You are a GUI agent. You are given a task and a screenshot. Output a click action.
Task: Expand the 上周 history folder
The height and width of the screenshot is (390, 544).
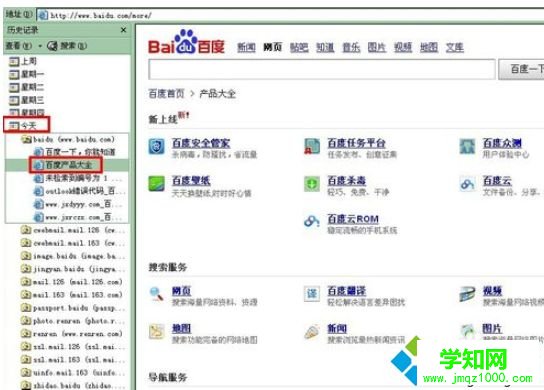point(23,61)
